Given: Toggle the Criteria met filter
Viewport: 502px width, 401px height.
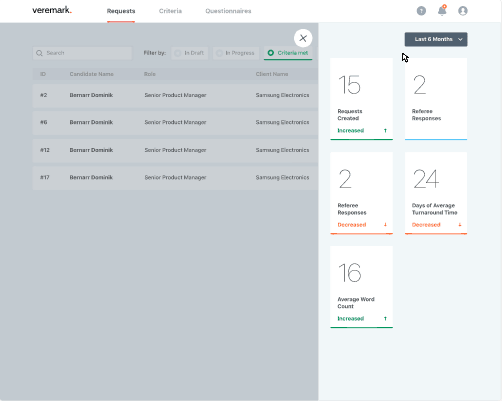Looking at the screenshot, I should [x=288, y=53].
